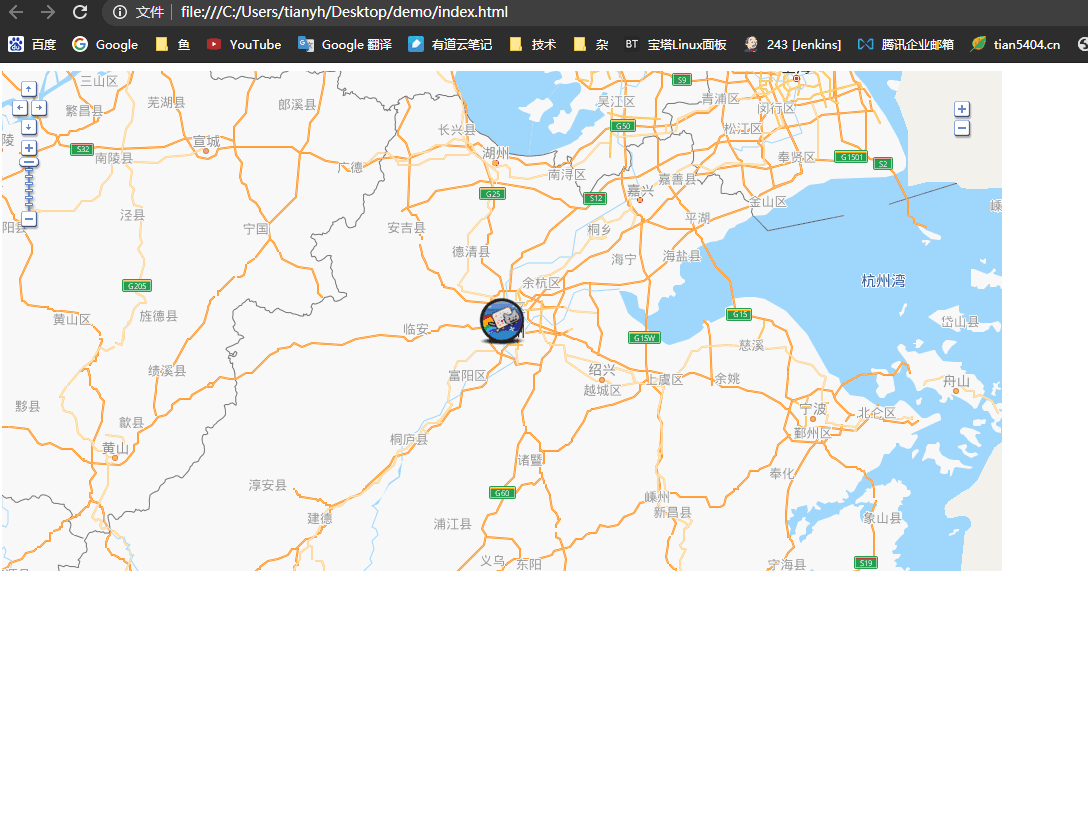Screen dimensions: 1088x840
Task: Open the Google 翻译 bookmark
Action: [x=345, y=44]
